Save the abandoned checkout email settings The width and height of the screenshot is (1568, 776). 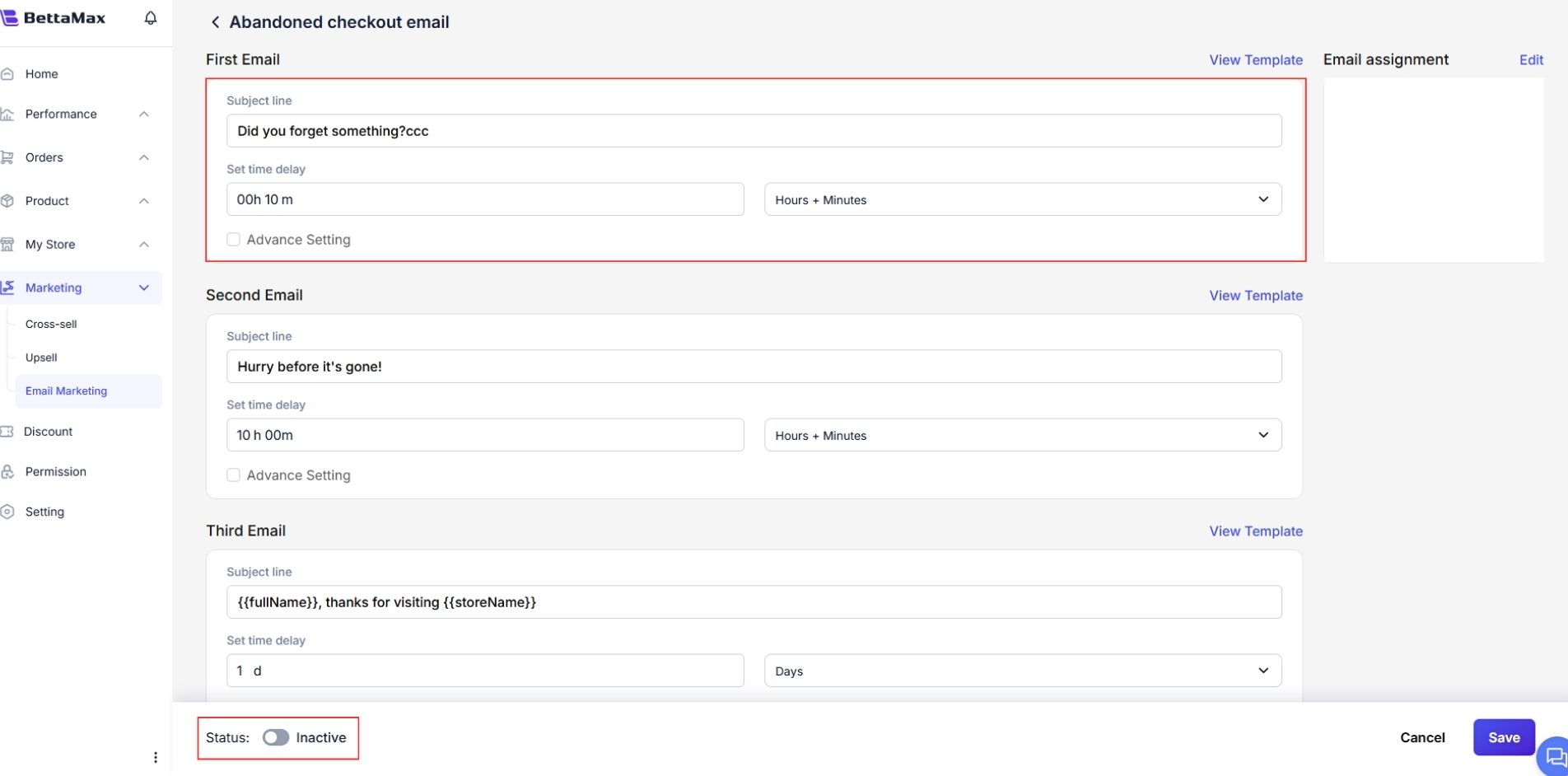pos(1503,737)
